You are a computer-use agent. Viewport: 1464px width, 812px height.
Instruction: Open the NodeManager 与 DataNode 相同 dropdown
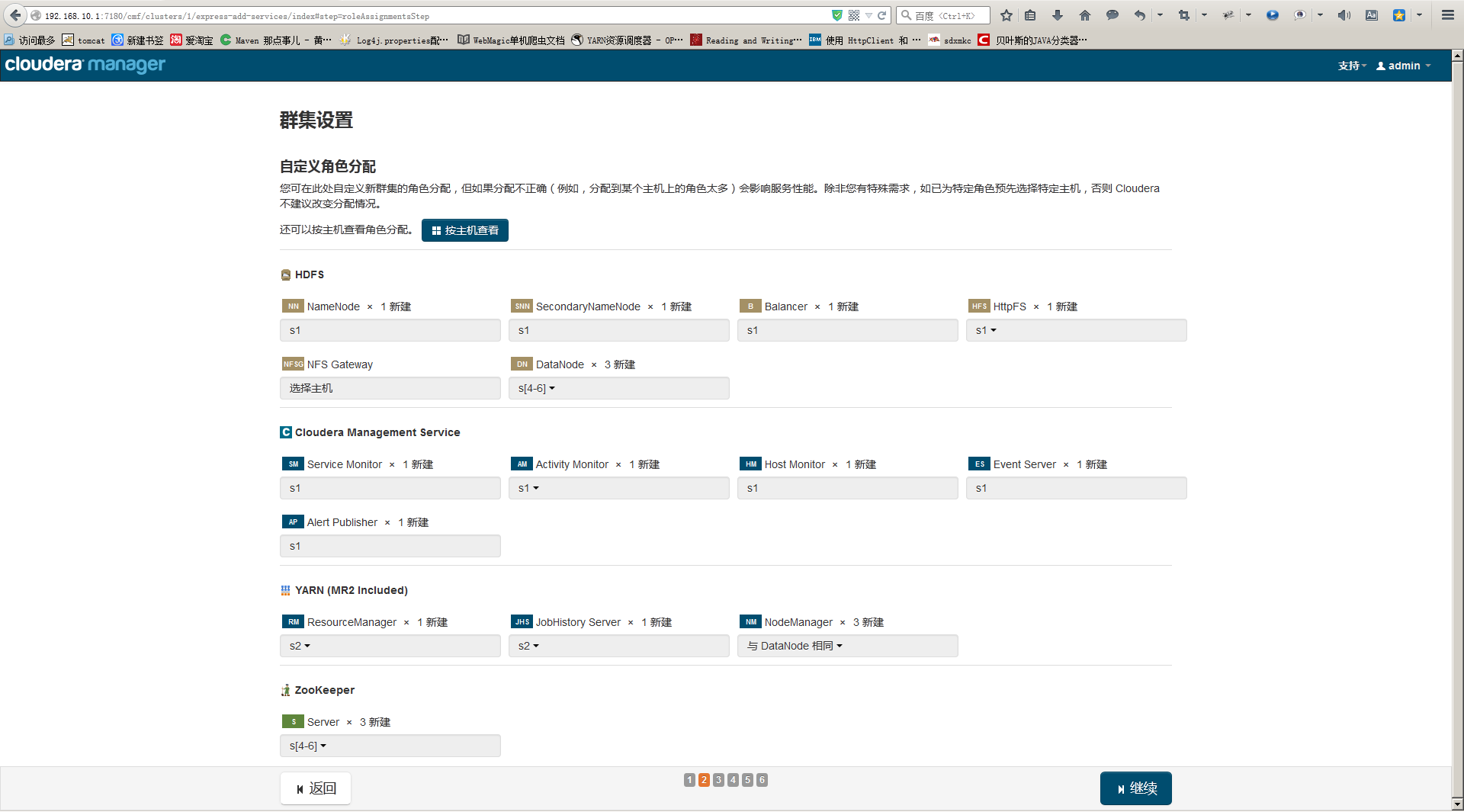click(x=847, y=646)
